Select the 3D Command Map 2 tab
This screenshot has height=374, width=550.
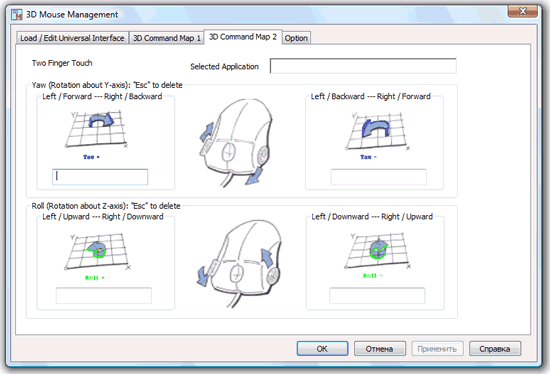(x=243, y=37)
